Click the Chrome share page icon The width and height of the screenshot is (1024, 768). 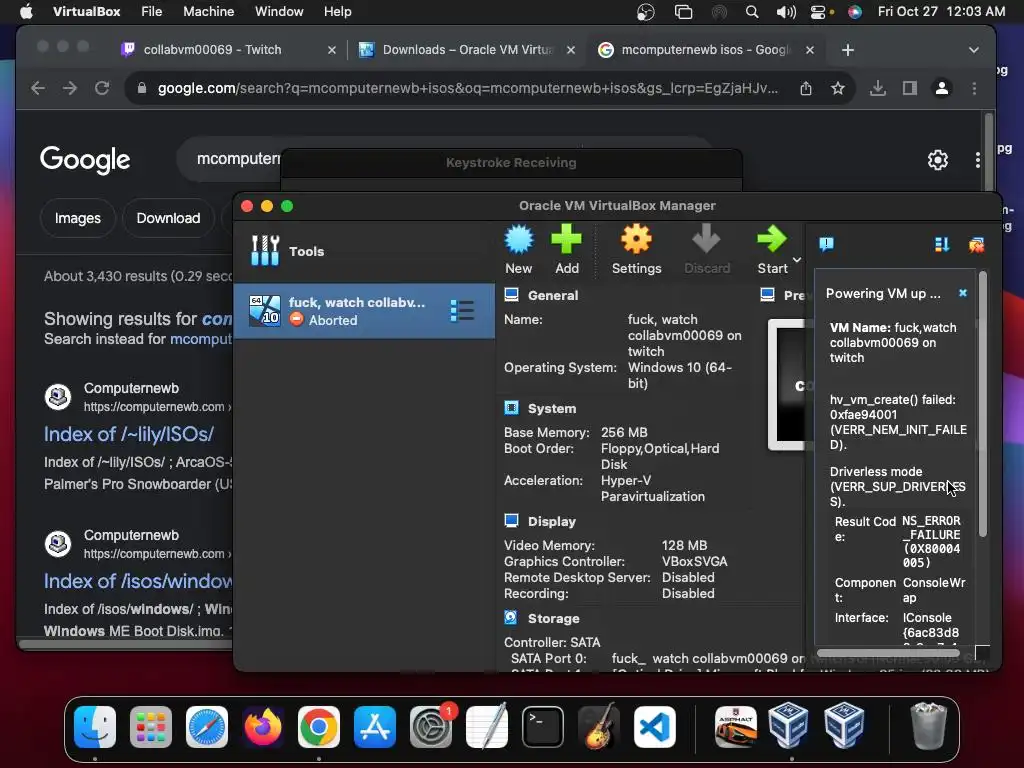point(806,88)
